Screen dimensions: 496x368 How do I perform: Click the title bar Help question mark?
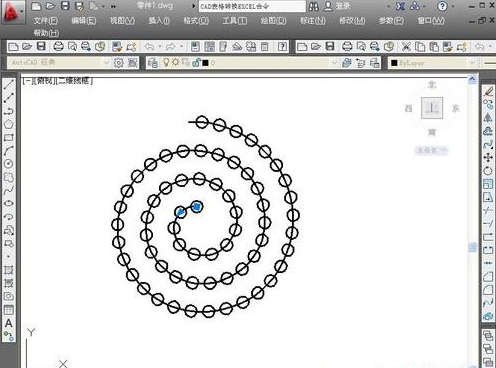pyautogui.click(x=442, y=6)
